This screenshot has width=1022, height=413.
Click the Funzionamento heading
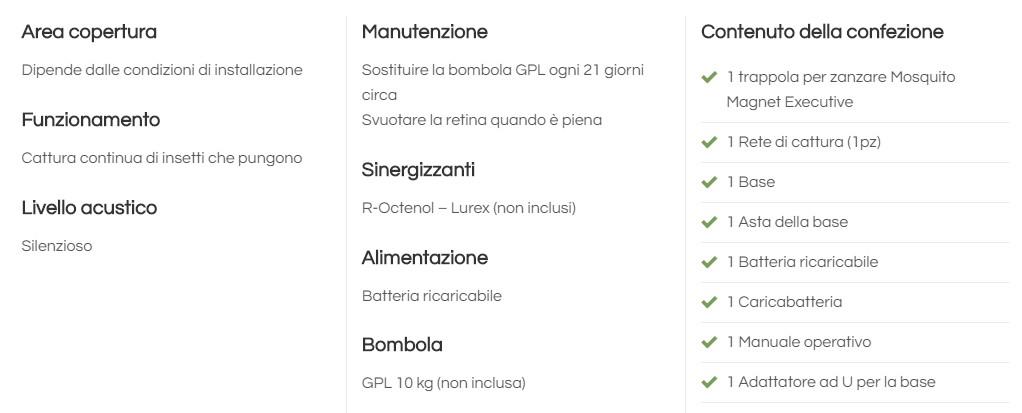[x=91, y=120]
